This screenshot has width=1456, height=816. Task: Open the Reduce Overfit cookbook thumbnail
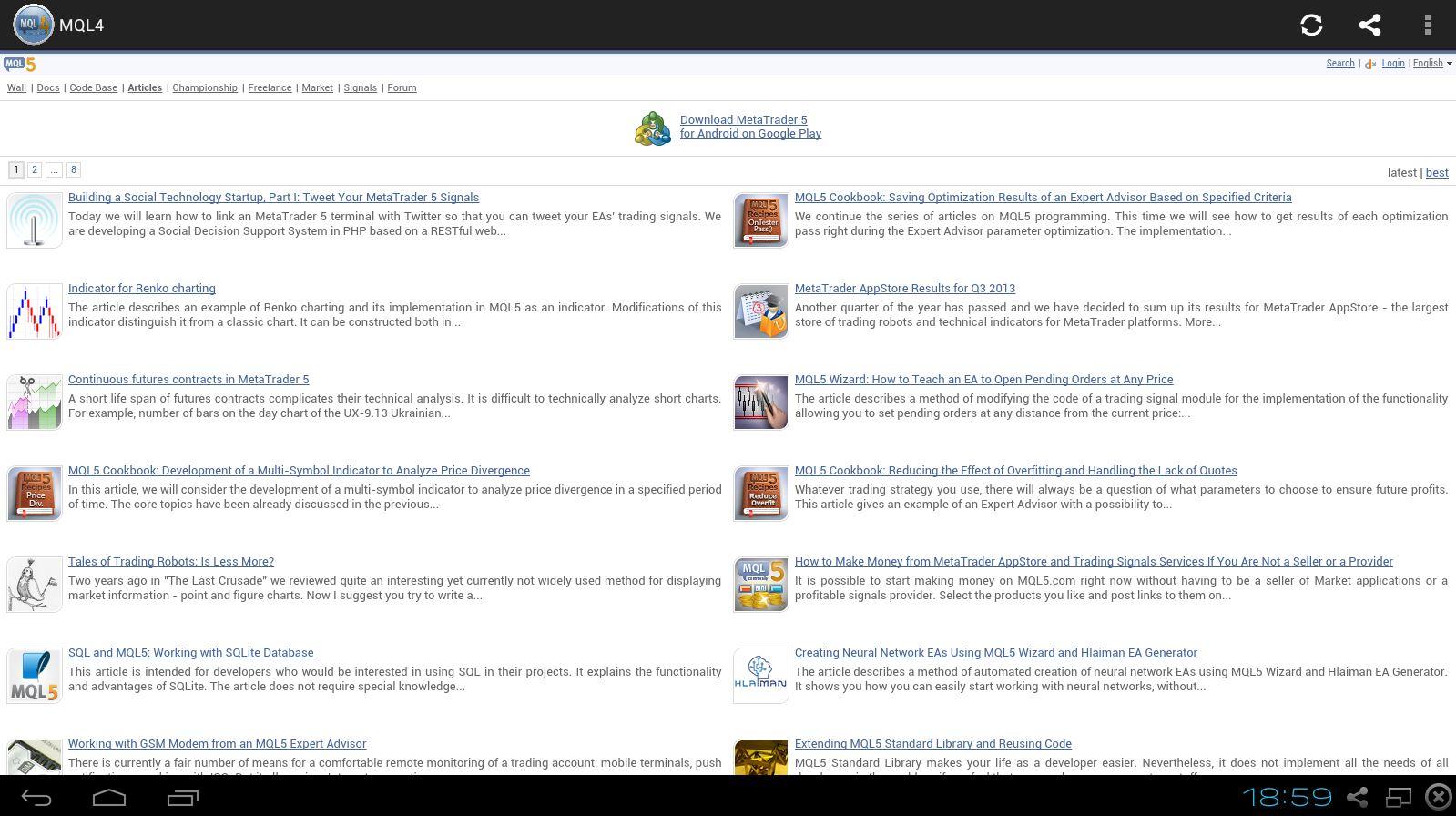pyautogui.click(x=761, y=494)
